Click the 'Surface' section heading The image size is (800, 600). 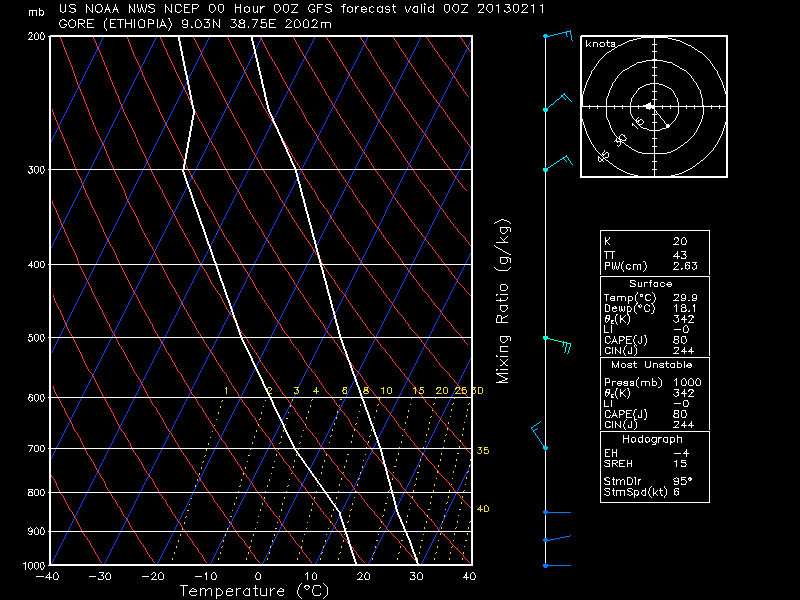coord(651,284)
